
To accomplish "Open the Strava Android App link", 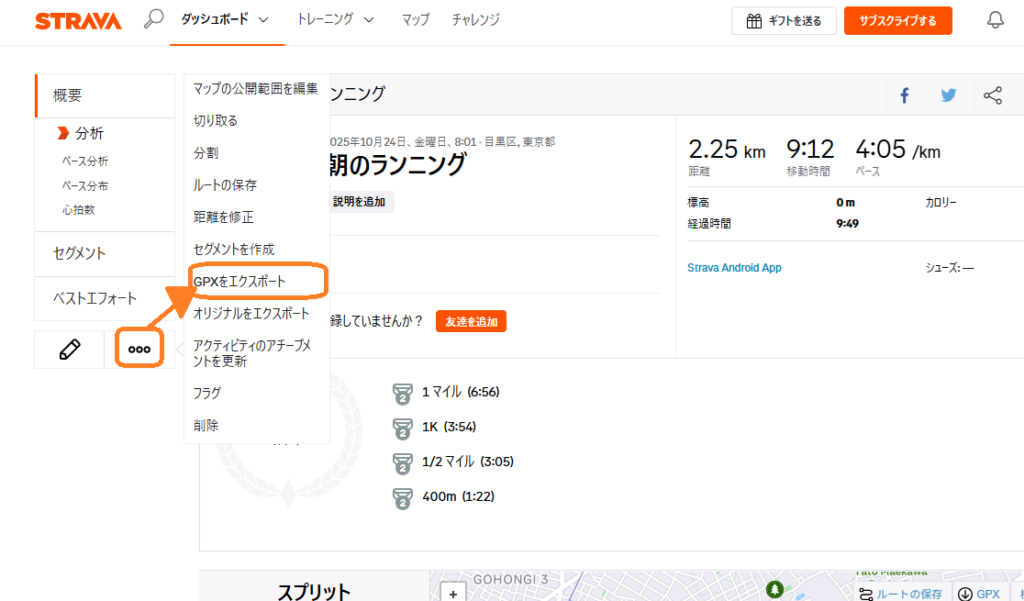I will click(x=735, y=267).
